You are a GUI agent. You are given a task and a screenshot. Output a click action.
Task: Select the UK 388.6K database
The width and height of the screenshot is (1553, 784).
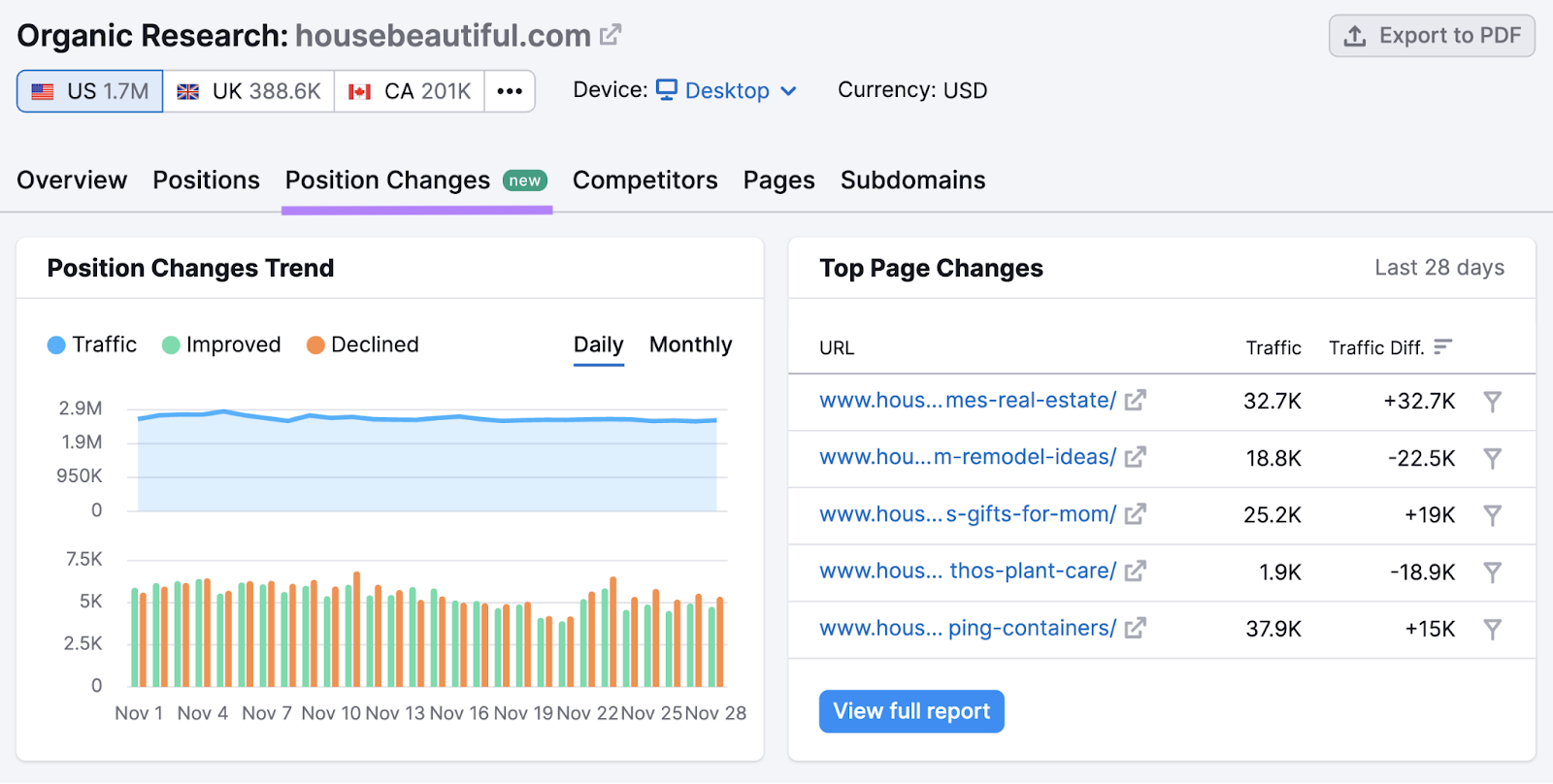pyautogui.click(x=248, y=91)
